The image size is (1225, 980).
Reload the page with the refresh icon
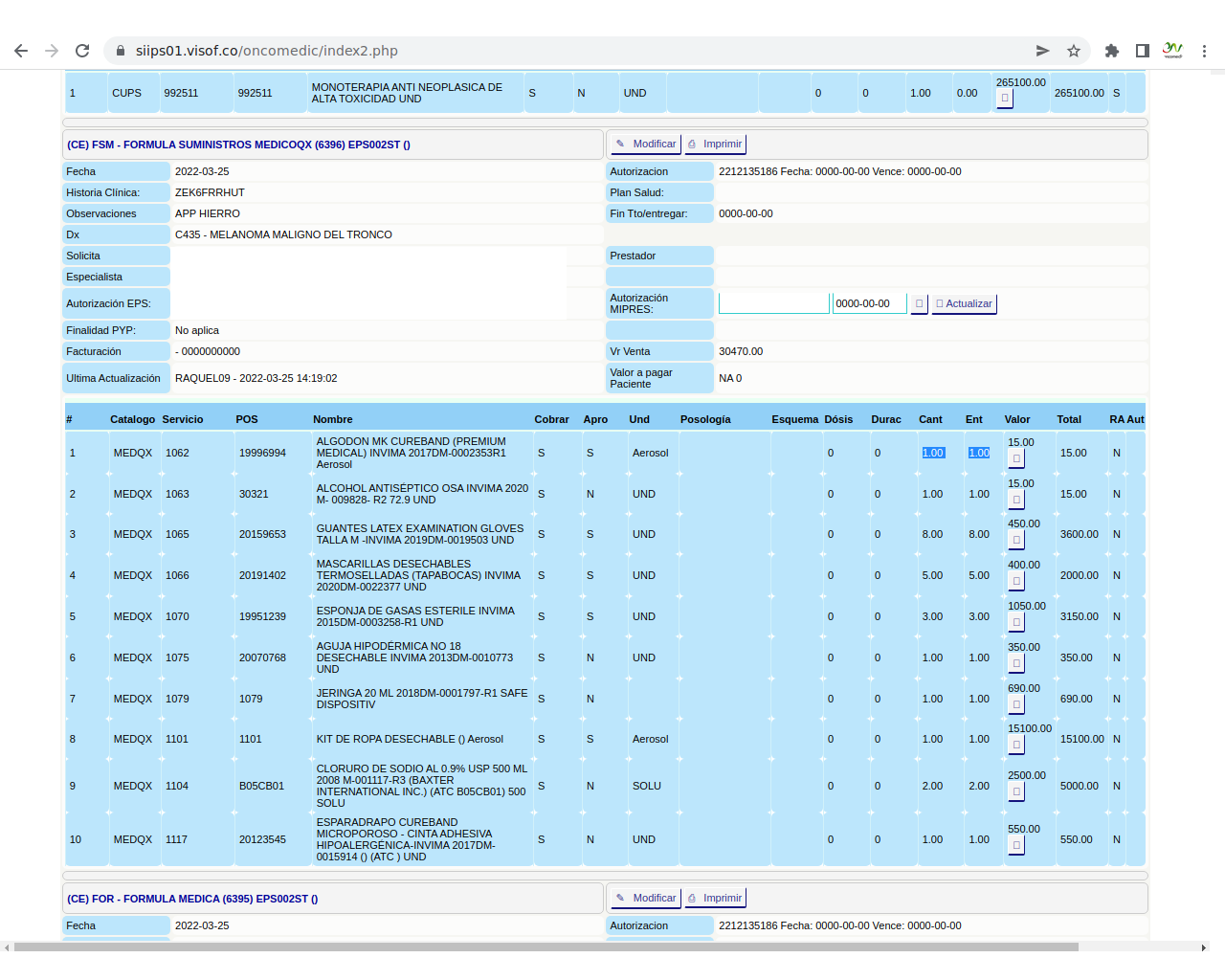[x=82, y=51]
